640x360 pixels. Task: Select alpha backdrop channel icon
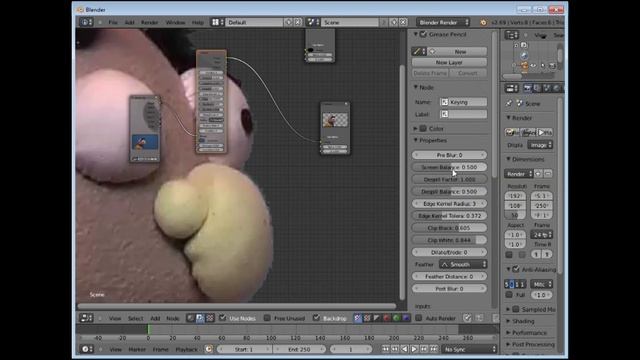pos(376,318)
